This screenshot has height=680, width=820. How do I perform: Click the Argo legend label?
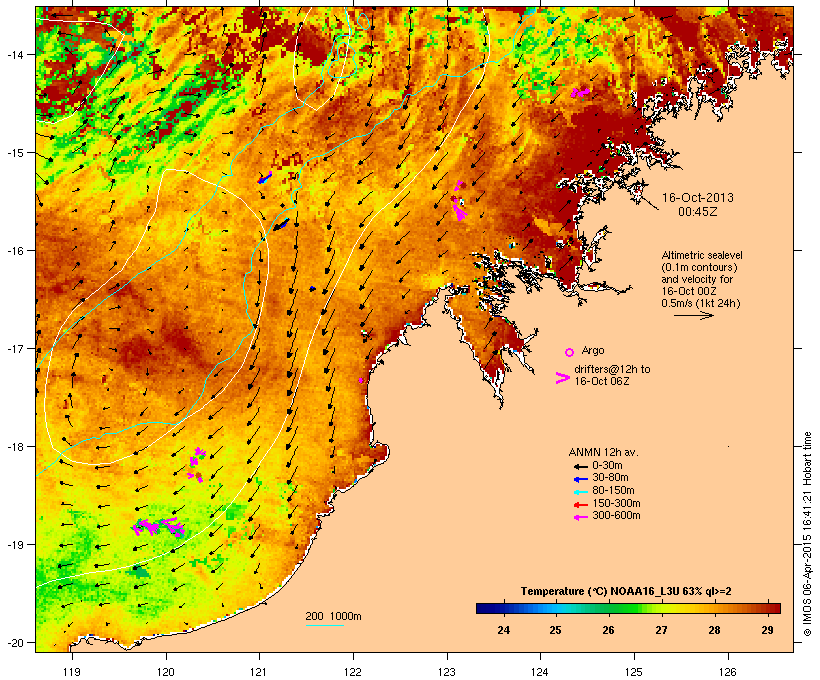[593, 350]
